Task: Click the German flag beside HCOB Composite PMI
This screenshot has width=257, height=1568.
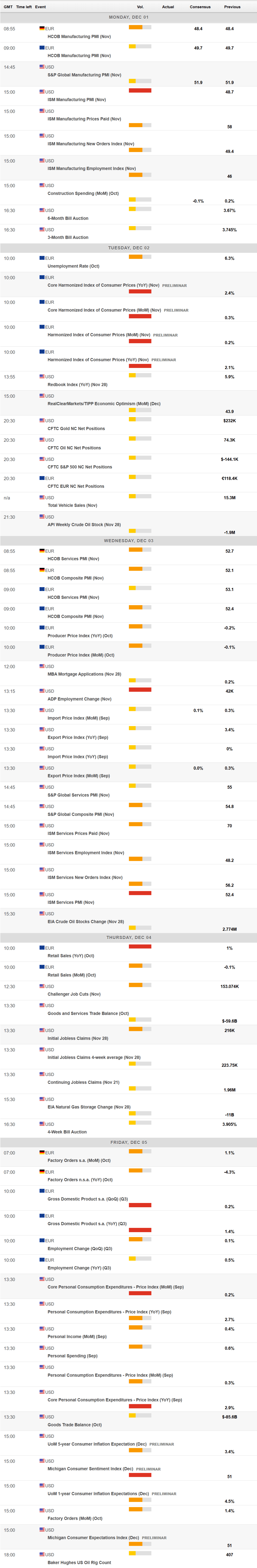Action: [42, 570]
